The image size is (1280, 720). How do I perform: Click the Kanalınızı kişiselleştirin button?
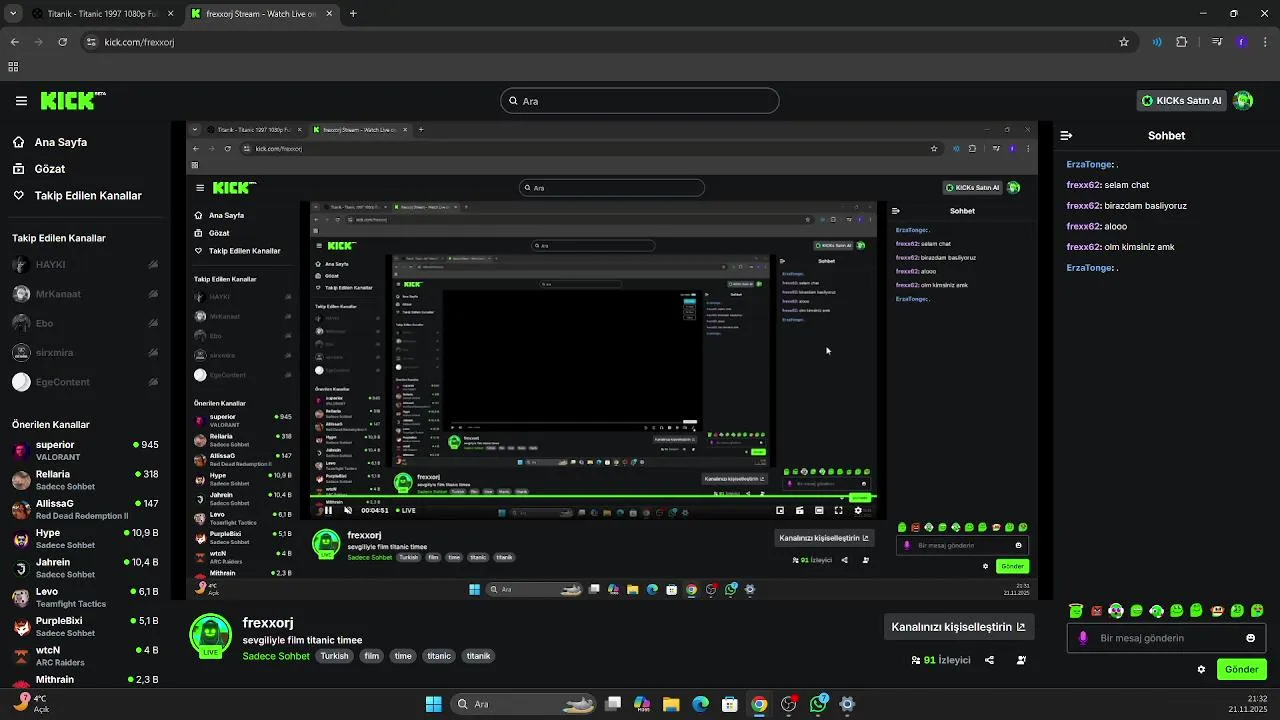(958, 627)
